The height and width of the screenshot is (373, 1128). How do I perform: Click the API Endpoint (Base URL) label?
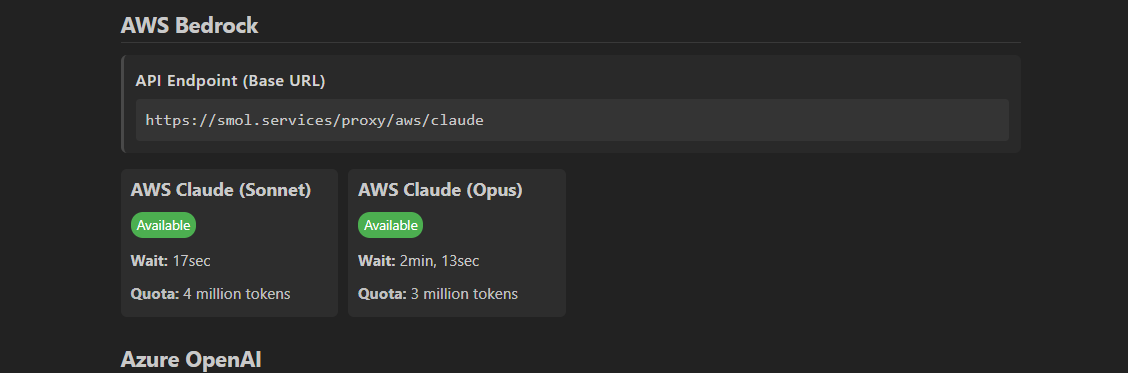(x=230, y=81)
